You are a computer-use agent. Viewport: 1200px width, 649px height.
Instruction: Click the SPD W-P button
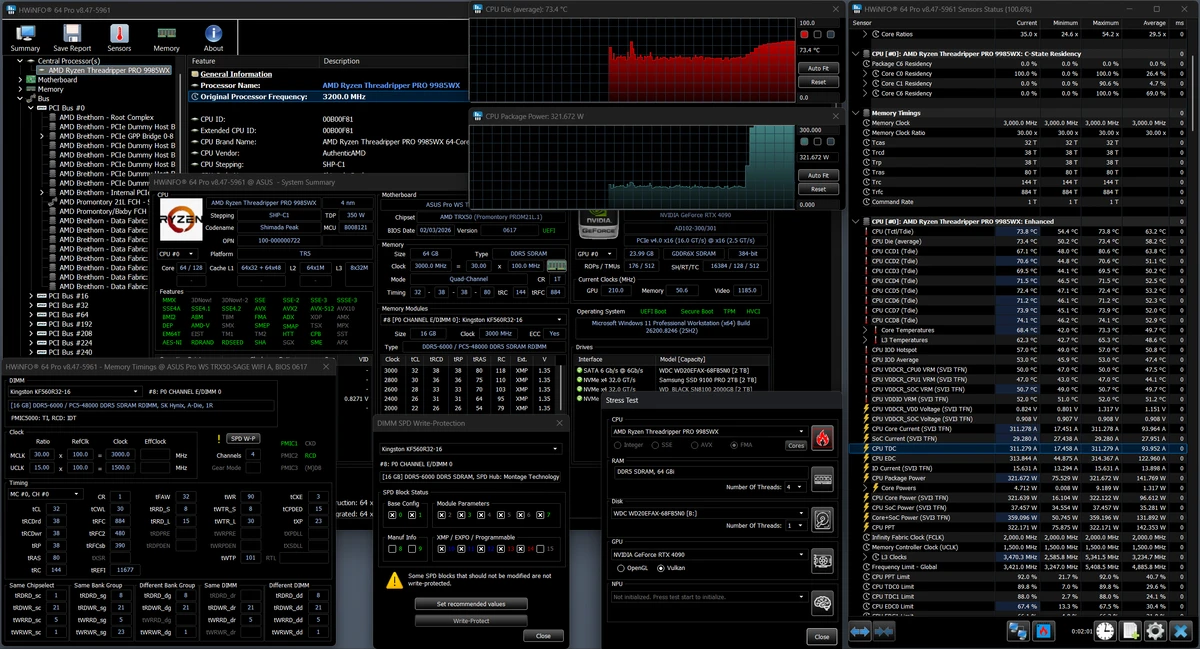pos(244,438)
